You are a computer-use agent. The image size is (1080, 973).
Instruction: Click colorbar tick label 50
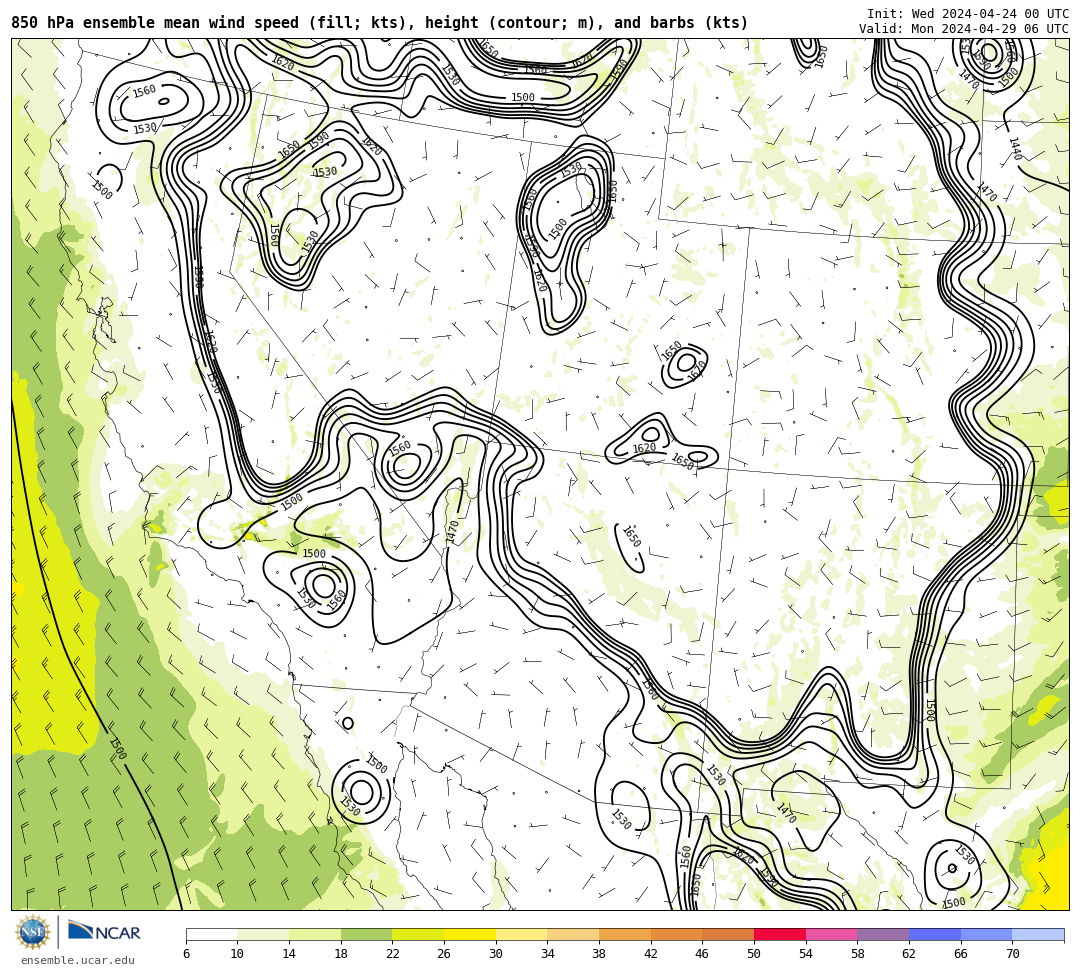[754, 954]
